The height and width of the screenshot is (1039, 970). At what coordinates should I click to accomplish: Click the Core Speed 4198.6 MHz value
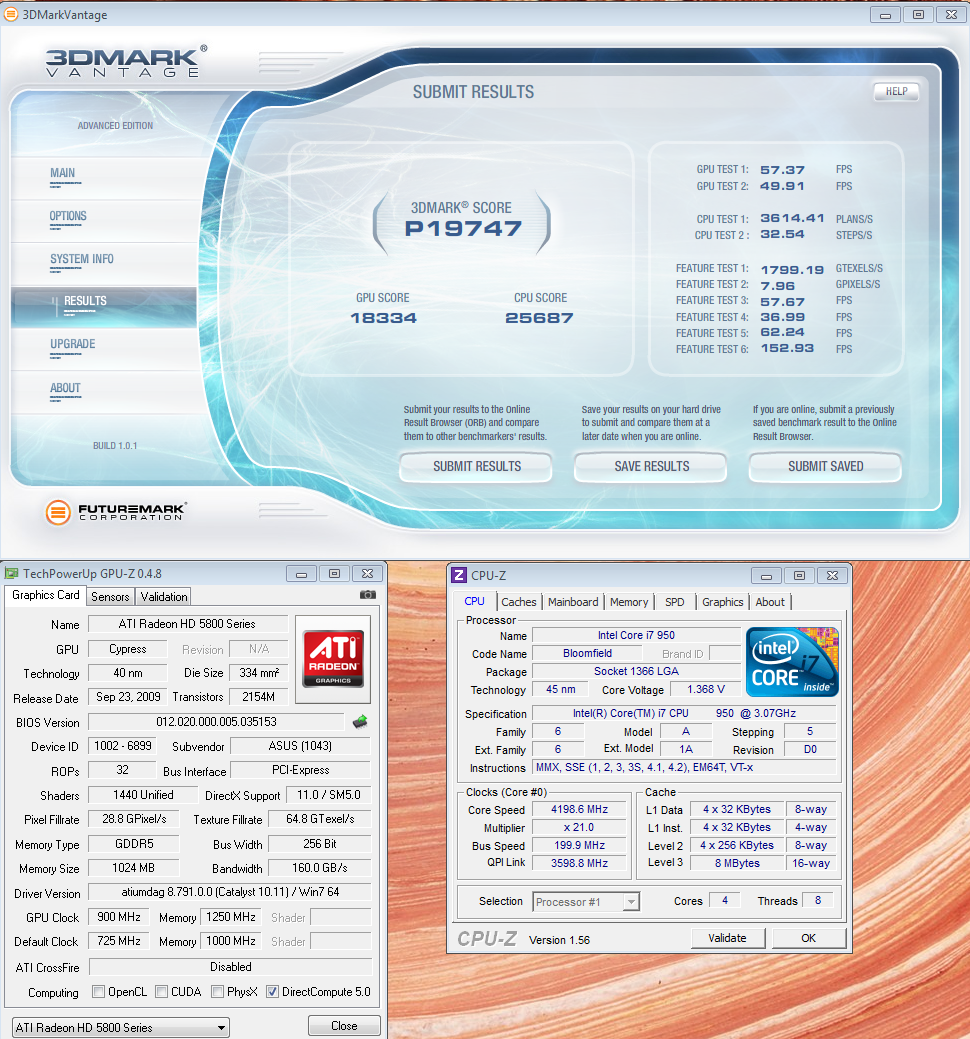[x=580, y=809]
